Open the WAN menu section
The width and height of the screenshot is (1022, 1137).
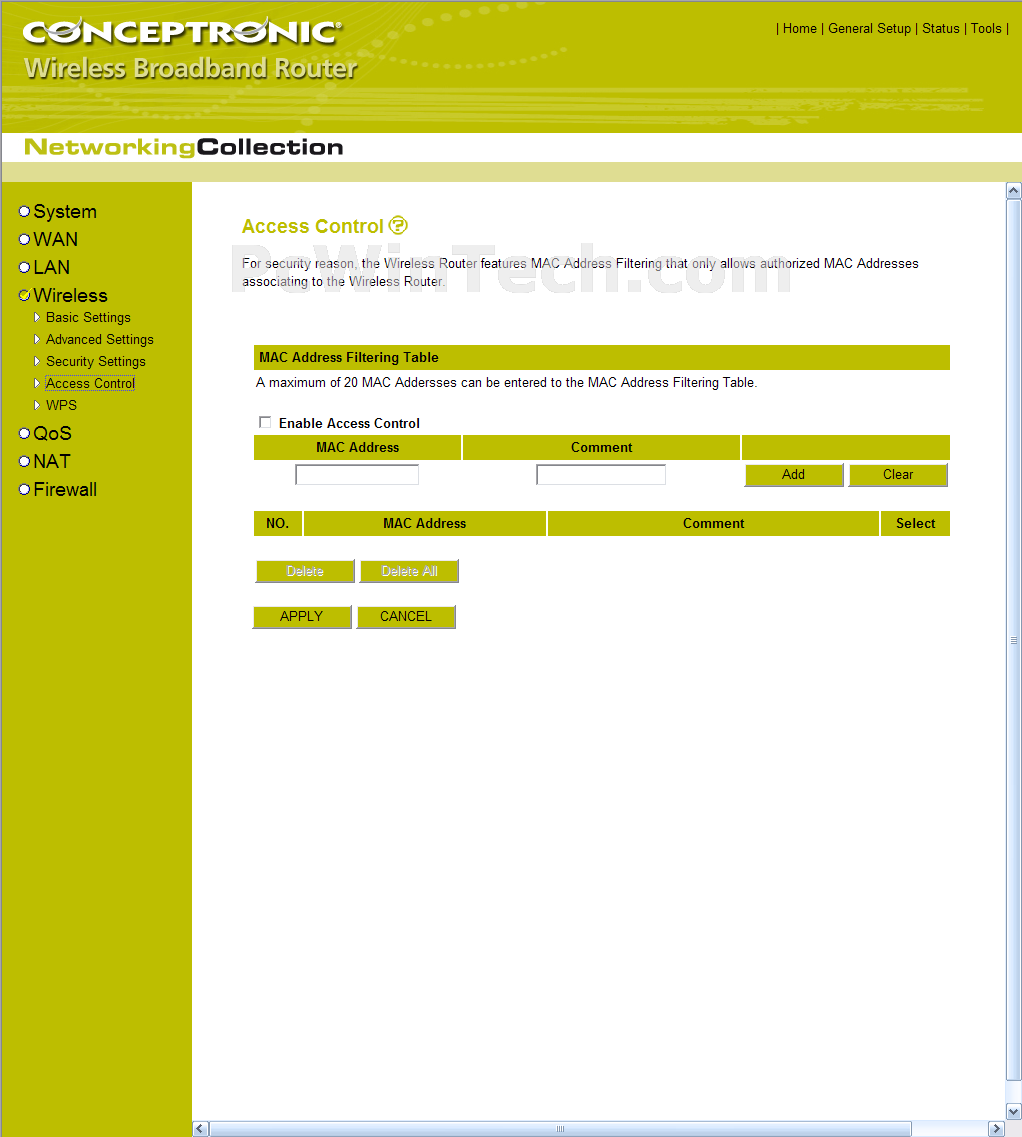tap(55, 239)
